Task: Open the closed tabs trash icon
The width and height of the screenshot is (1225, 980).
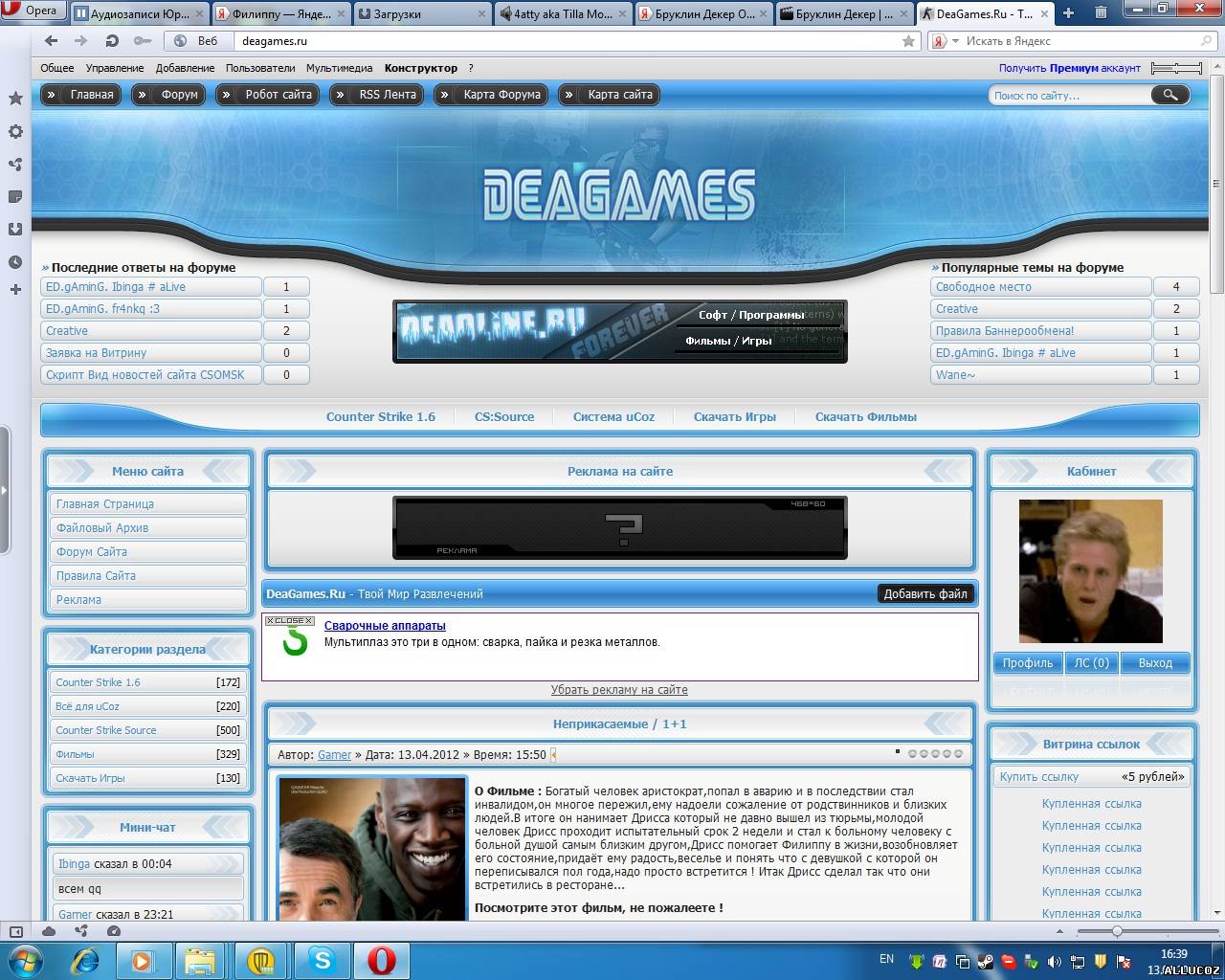Action: [1101, 13]
